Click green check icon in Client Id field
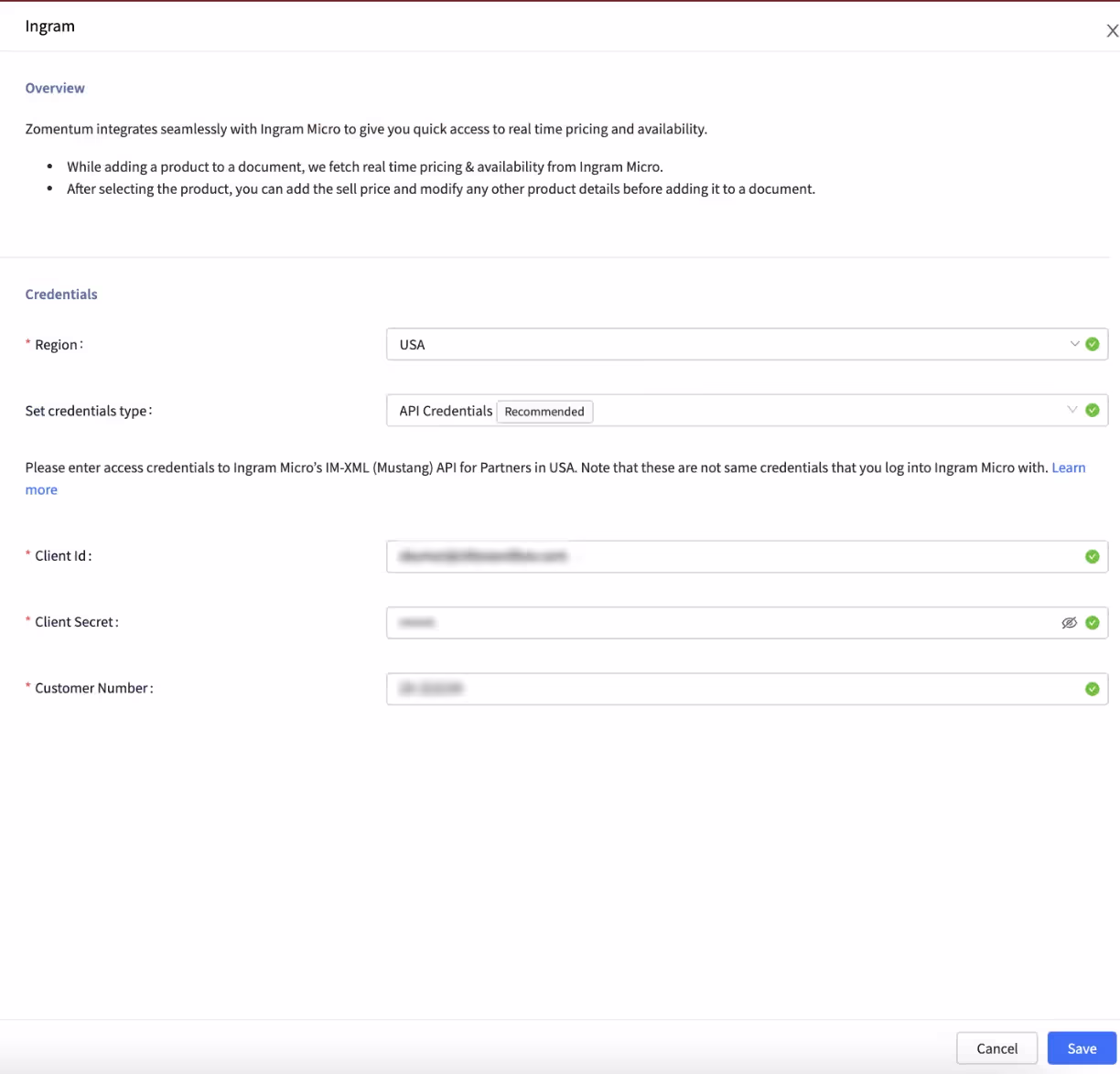The width and height of the screenshot is (1120, 1074). tap(1092, 556)
